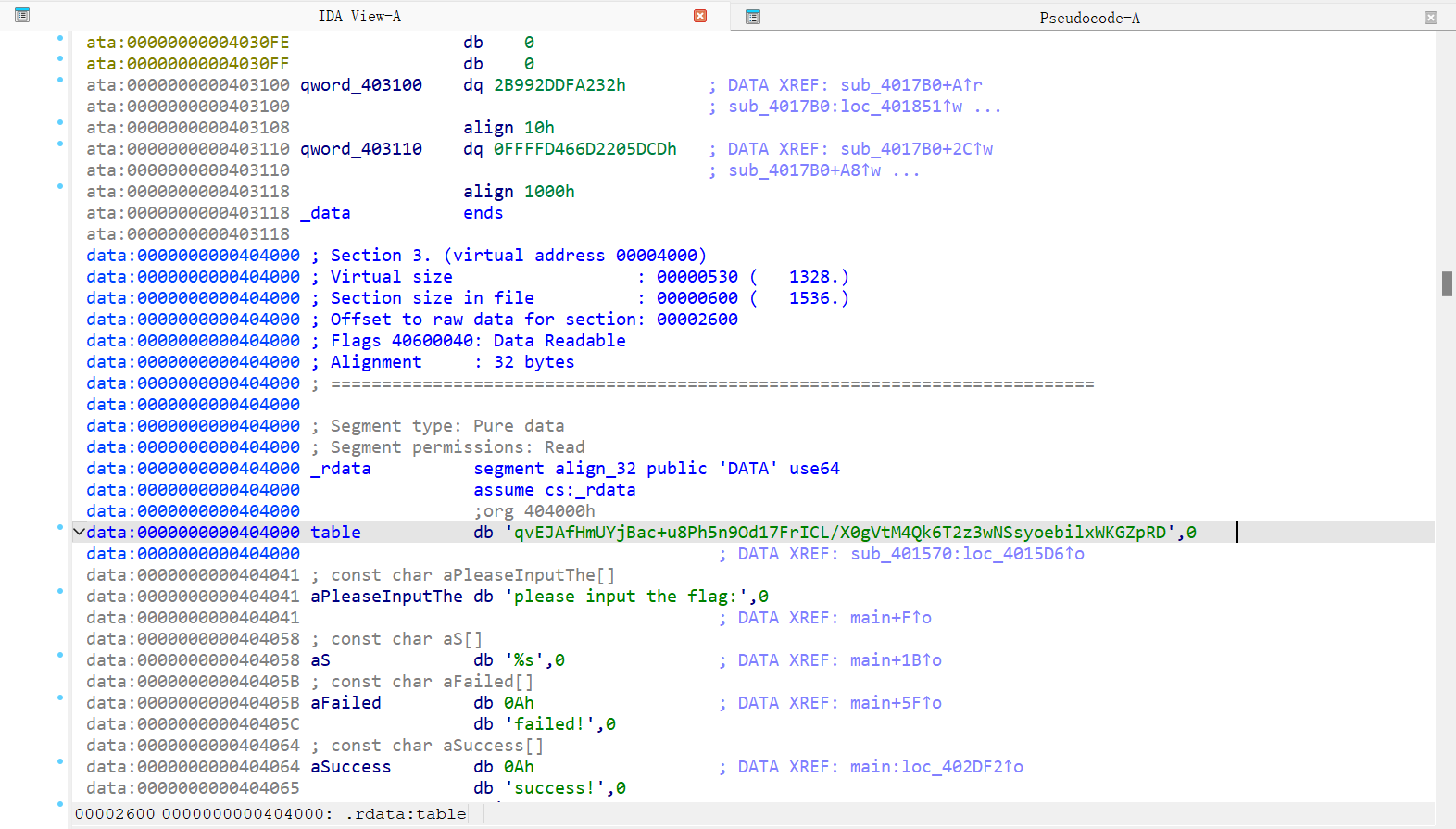Click the vertical scrollbar thumb

click(1447, 283)
